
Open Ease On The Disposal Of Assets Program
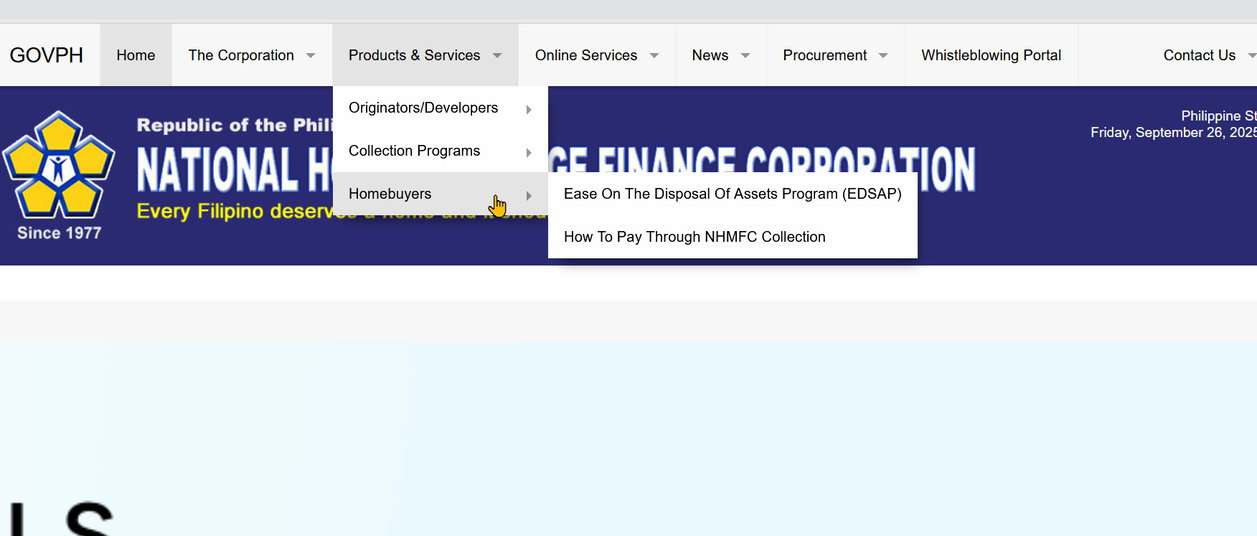point(732,194)
